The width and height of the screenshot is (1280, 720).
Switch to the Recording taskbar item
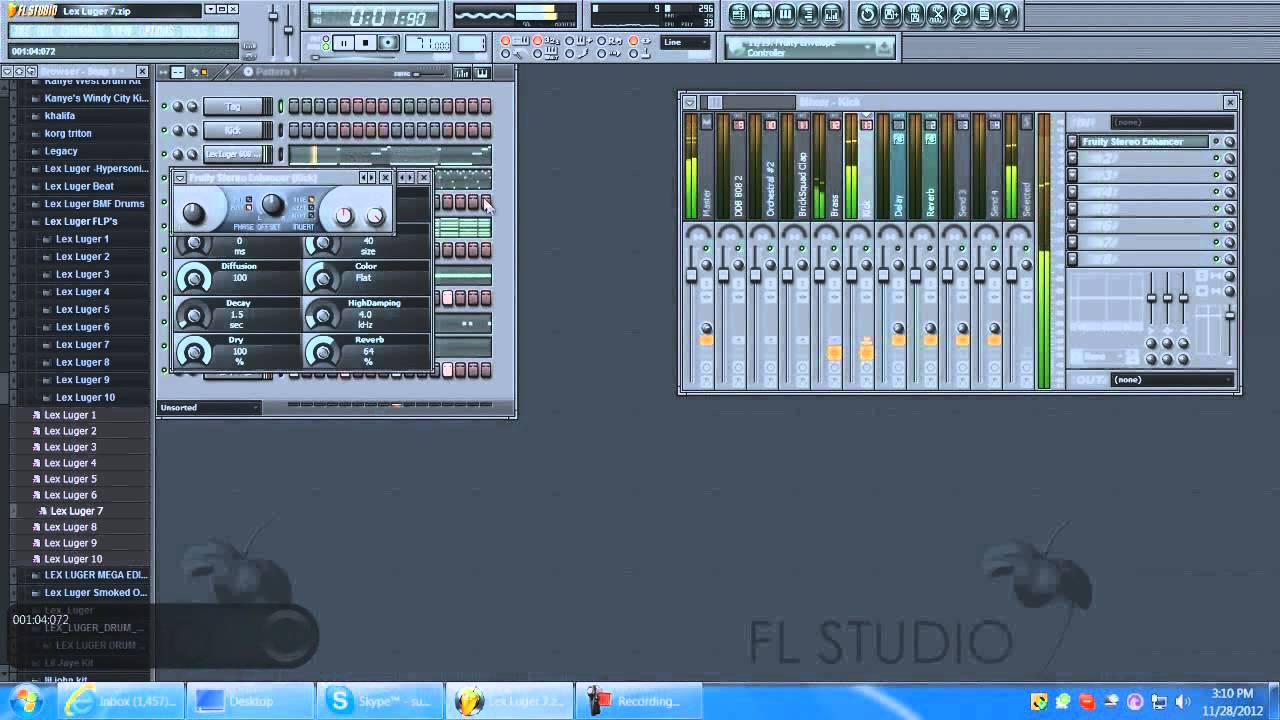[x=638, y=701]
